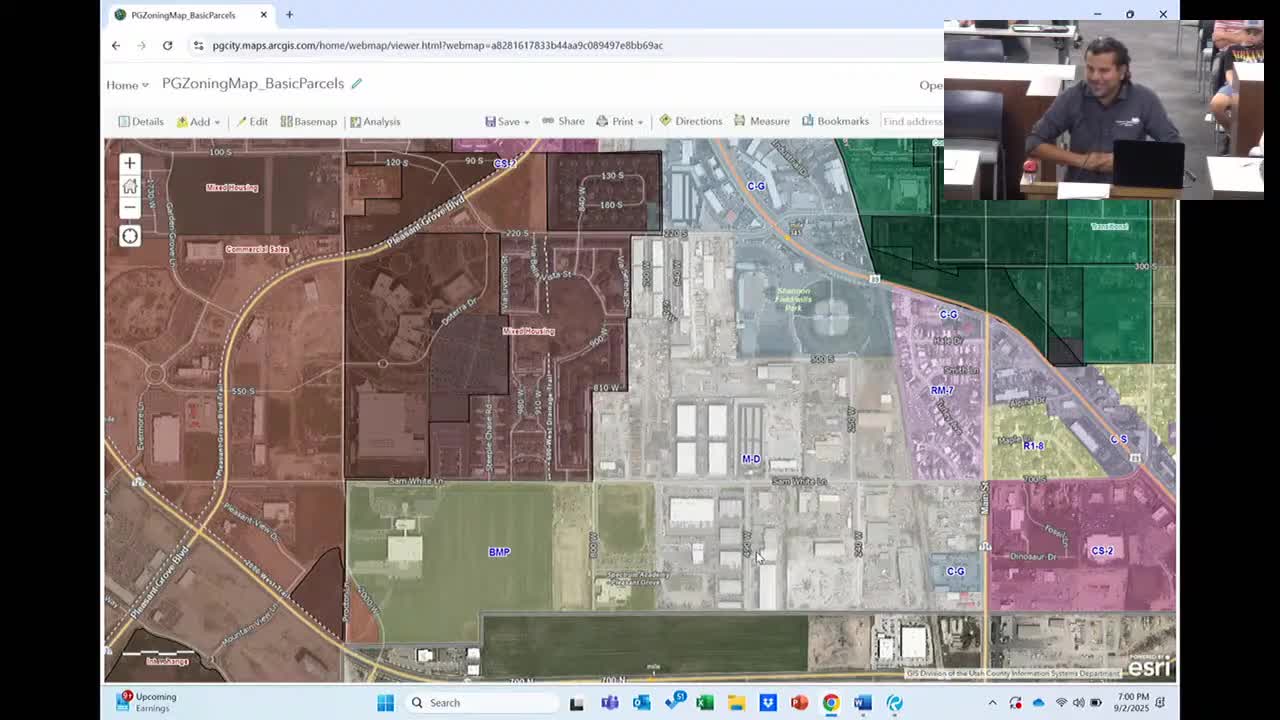Viewport: 1280px width, 720px height.
Task: Click the Commercial Sales zoning label
Action: click(x=257, y=249)
